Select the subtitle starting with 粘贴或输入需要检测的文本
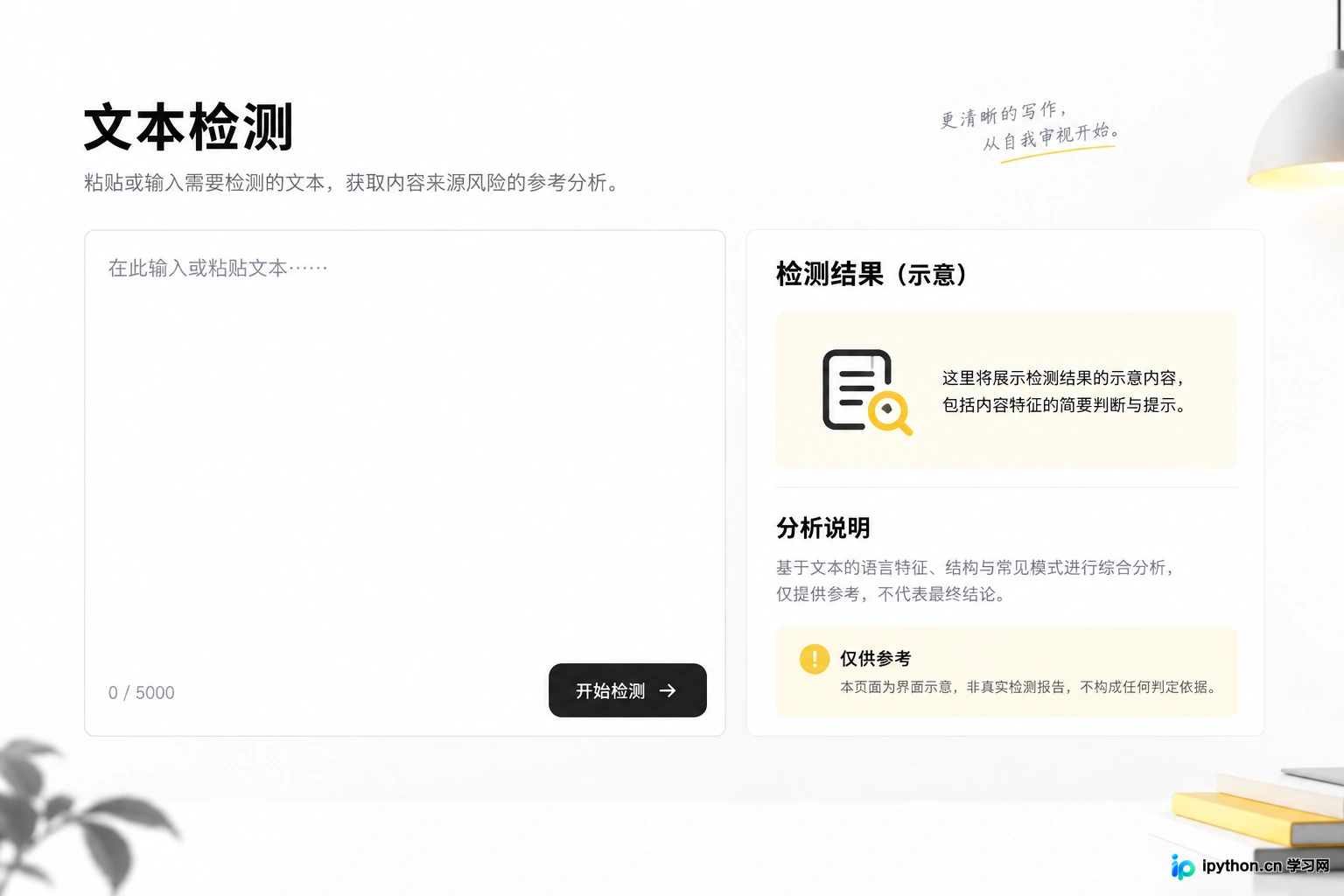The width and height of the screenshot is (1344, 896). tap(351, 183)
